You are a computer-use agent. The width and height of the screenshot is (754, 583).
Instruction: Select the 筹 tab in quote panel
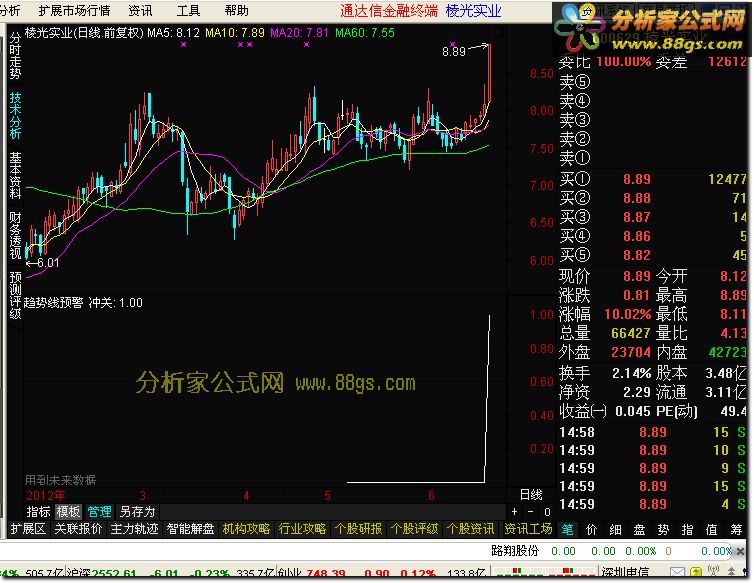[736, 530]
